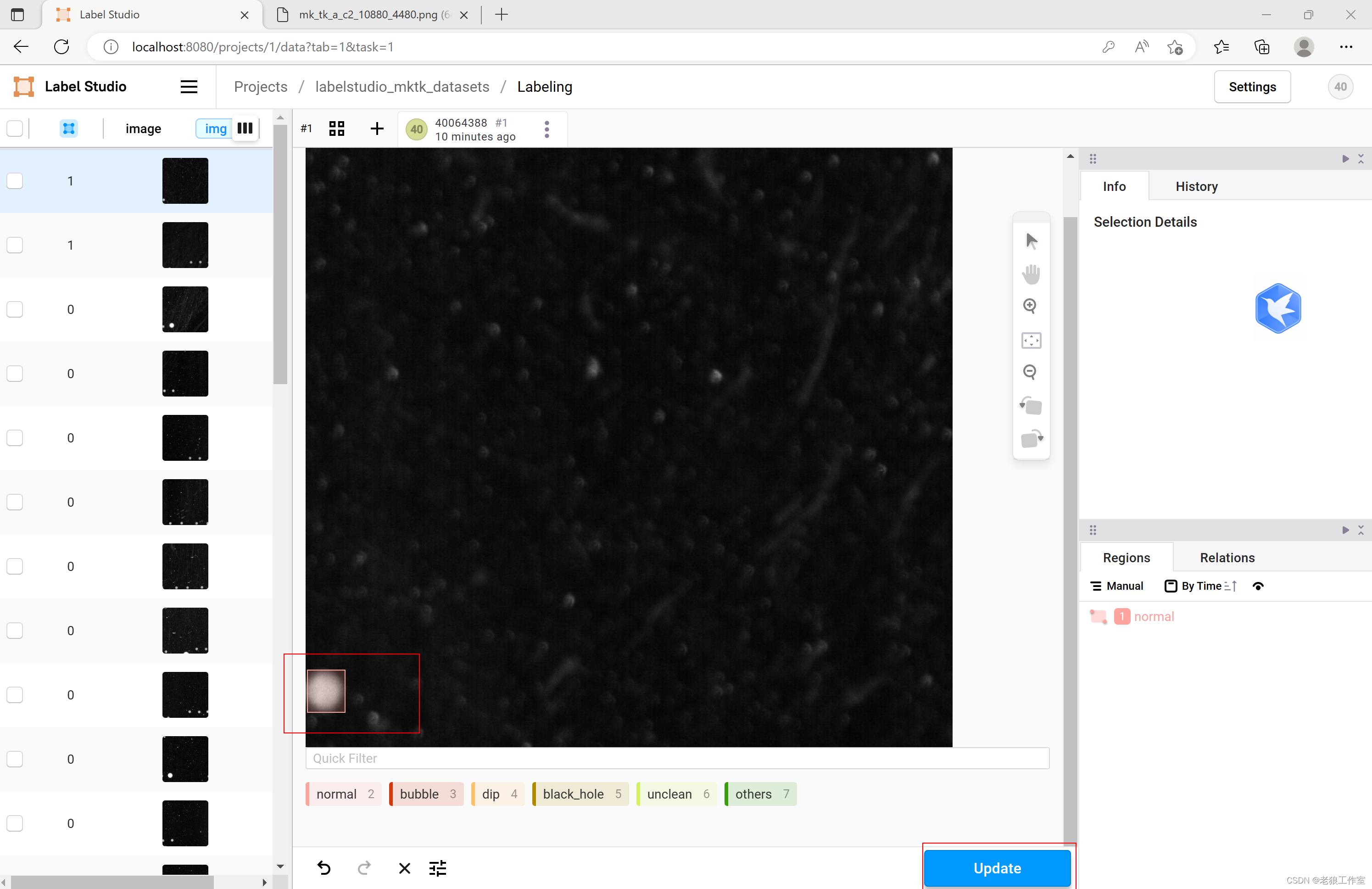The height and width of the screenshot is (889, 1372).
Task: Click the Quick Filter input field
Action: pyautogui.click(x=677, y=758)
